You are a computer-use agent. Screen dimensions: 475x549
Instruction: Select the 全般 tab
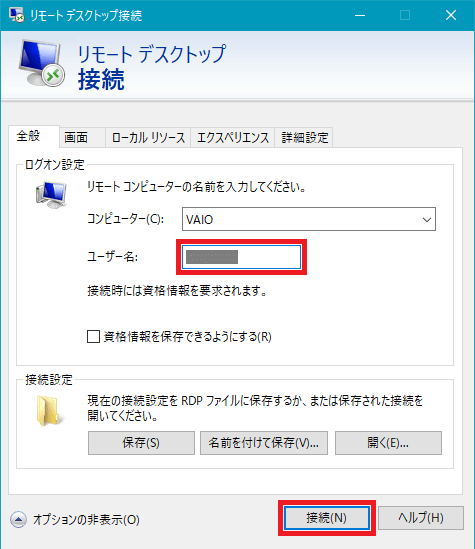pyautogui.click(x=29, y=136)
